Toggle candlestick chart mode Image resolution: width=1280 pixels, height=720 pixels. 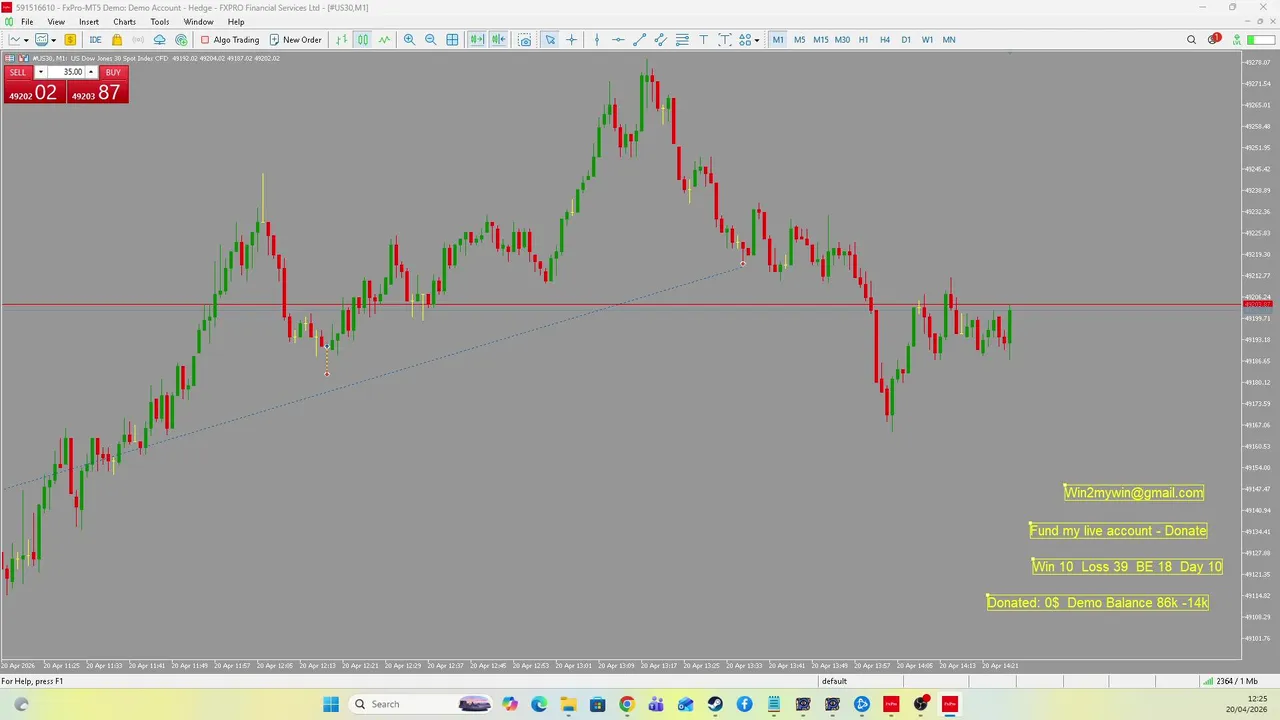click(362, 40)
